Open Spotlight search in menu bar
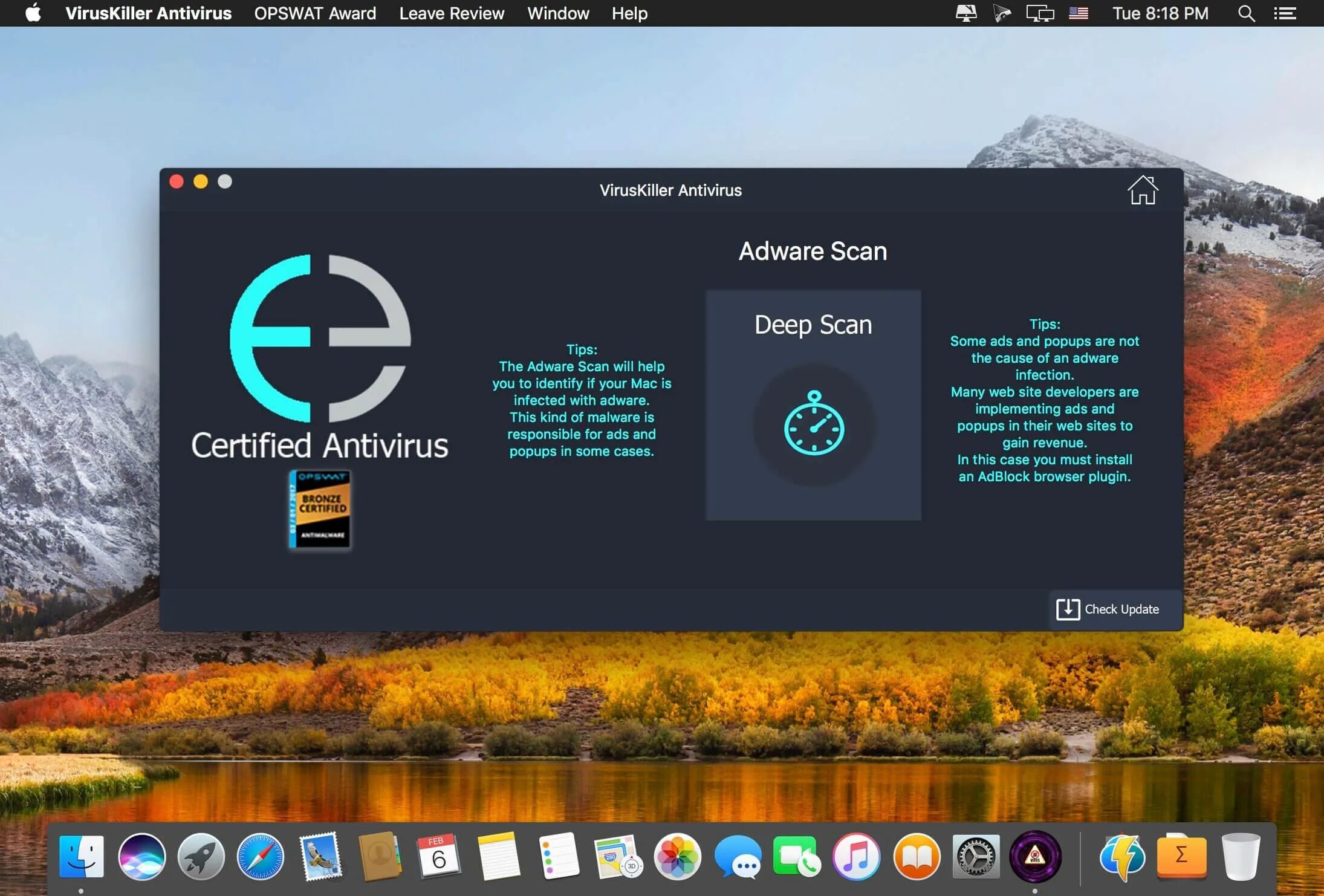 [x=1246, y=13]
